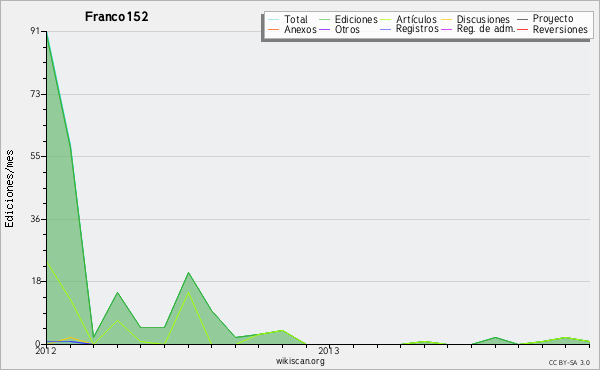600x370 pixels.
Task: Select the Reg. de adm. legend entry
Action: coord(486,29)
